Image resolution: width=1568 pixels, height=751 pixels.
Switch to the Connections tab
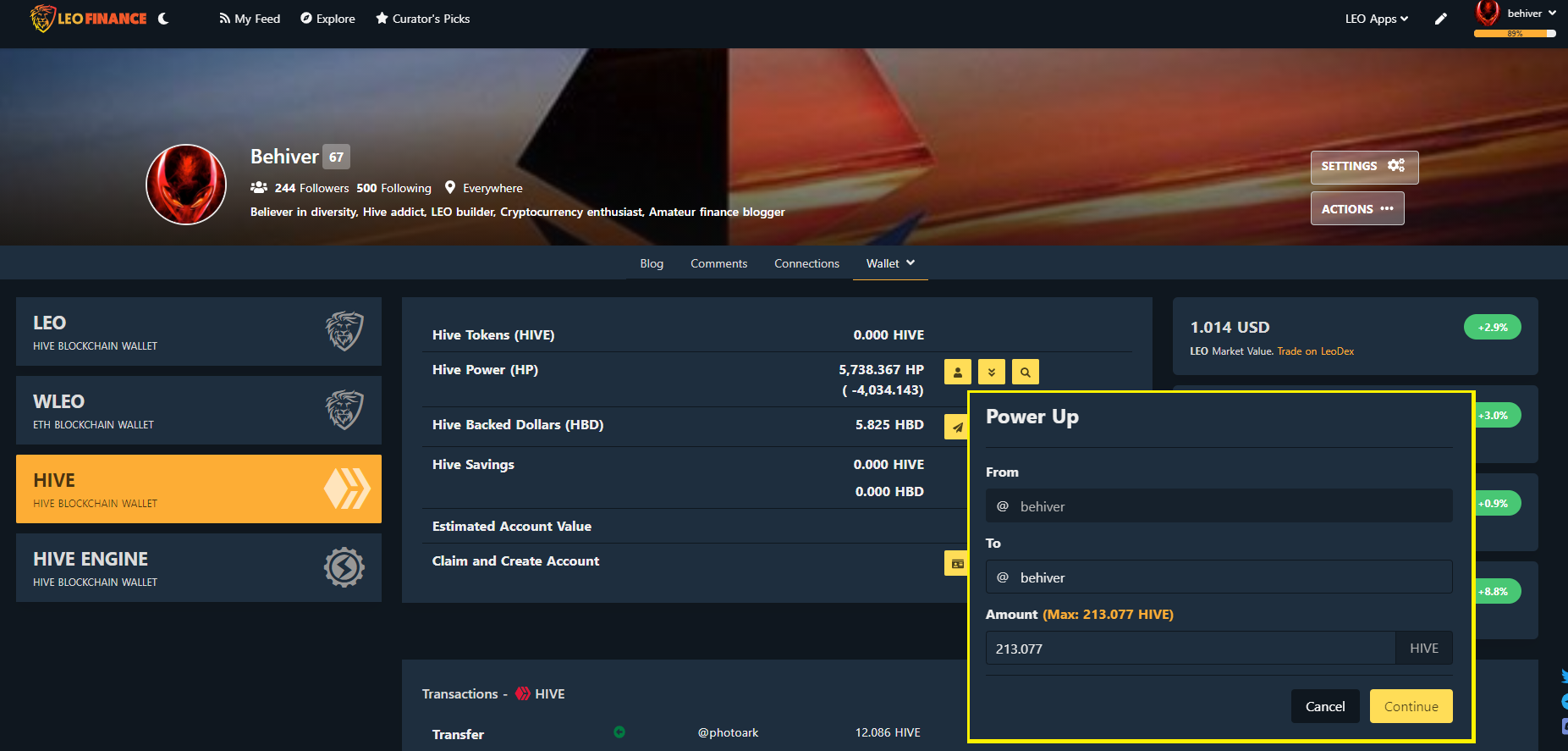[806, 263]
